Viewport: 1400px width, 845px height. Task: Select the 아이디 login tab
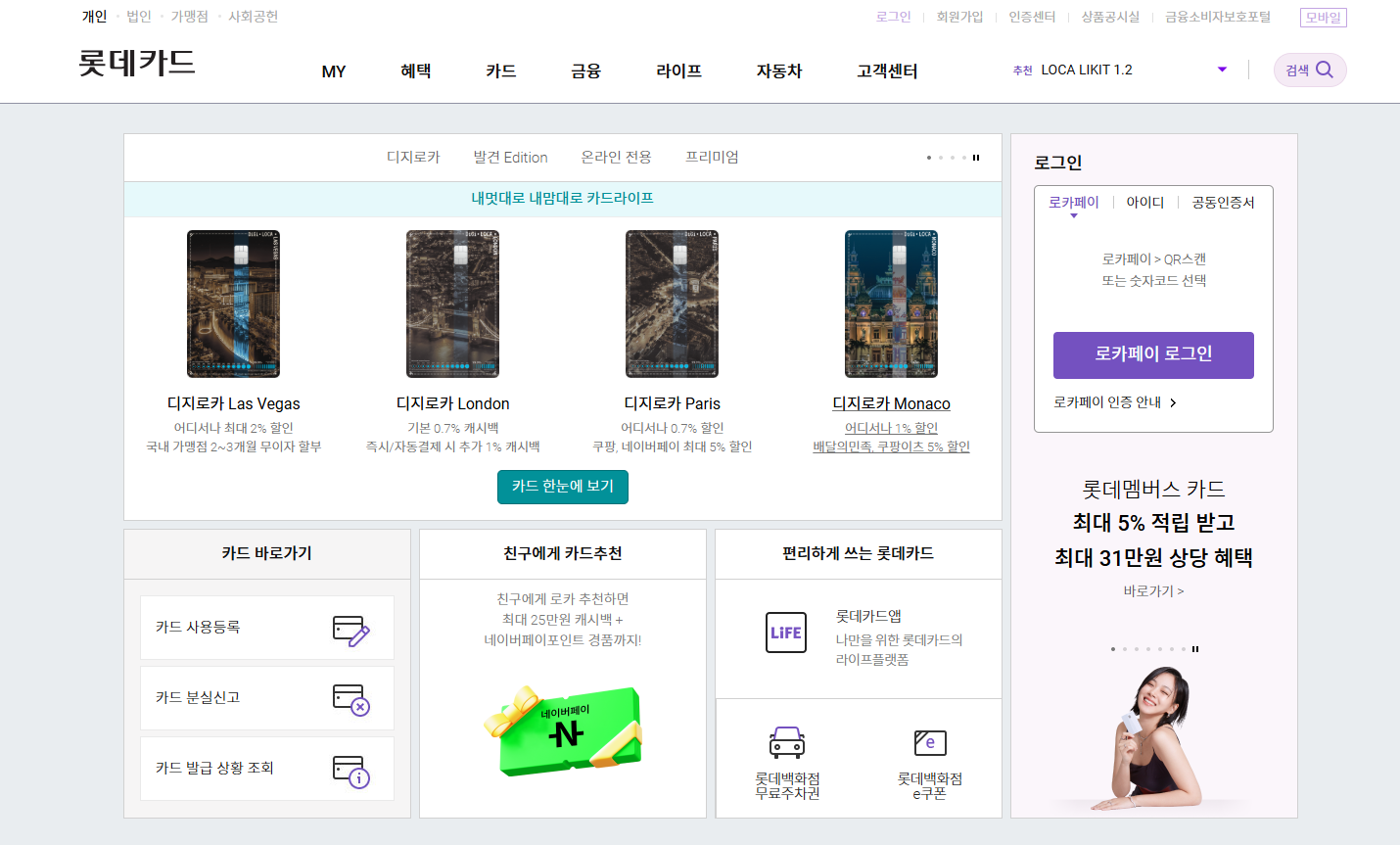(1145, 203)
